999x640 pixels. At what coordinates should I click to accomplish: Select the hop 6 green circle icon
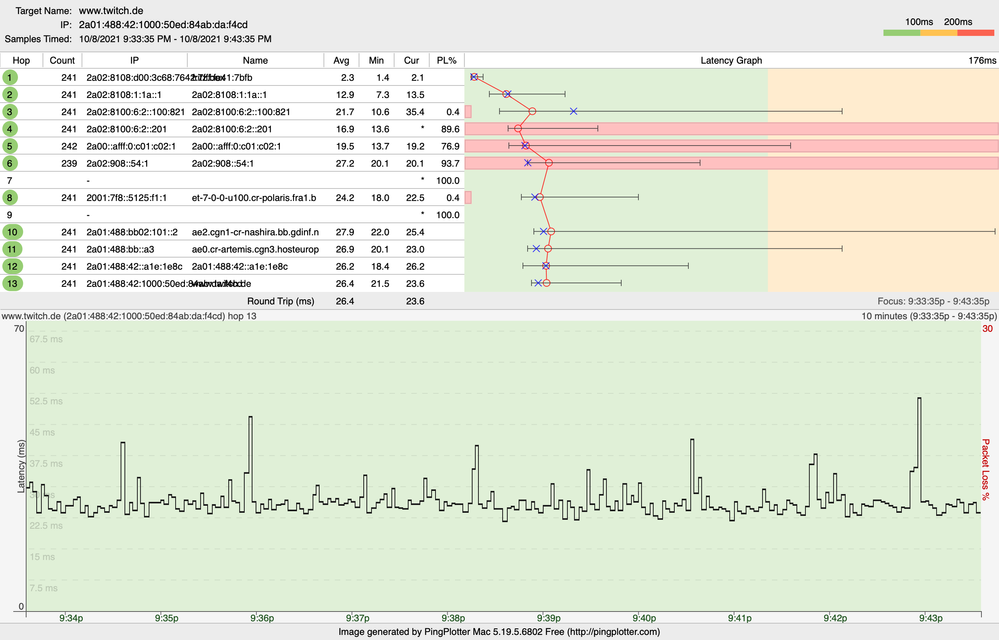point(10,164)
